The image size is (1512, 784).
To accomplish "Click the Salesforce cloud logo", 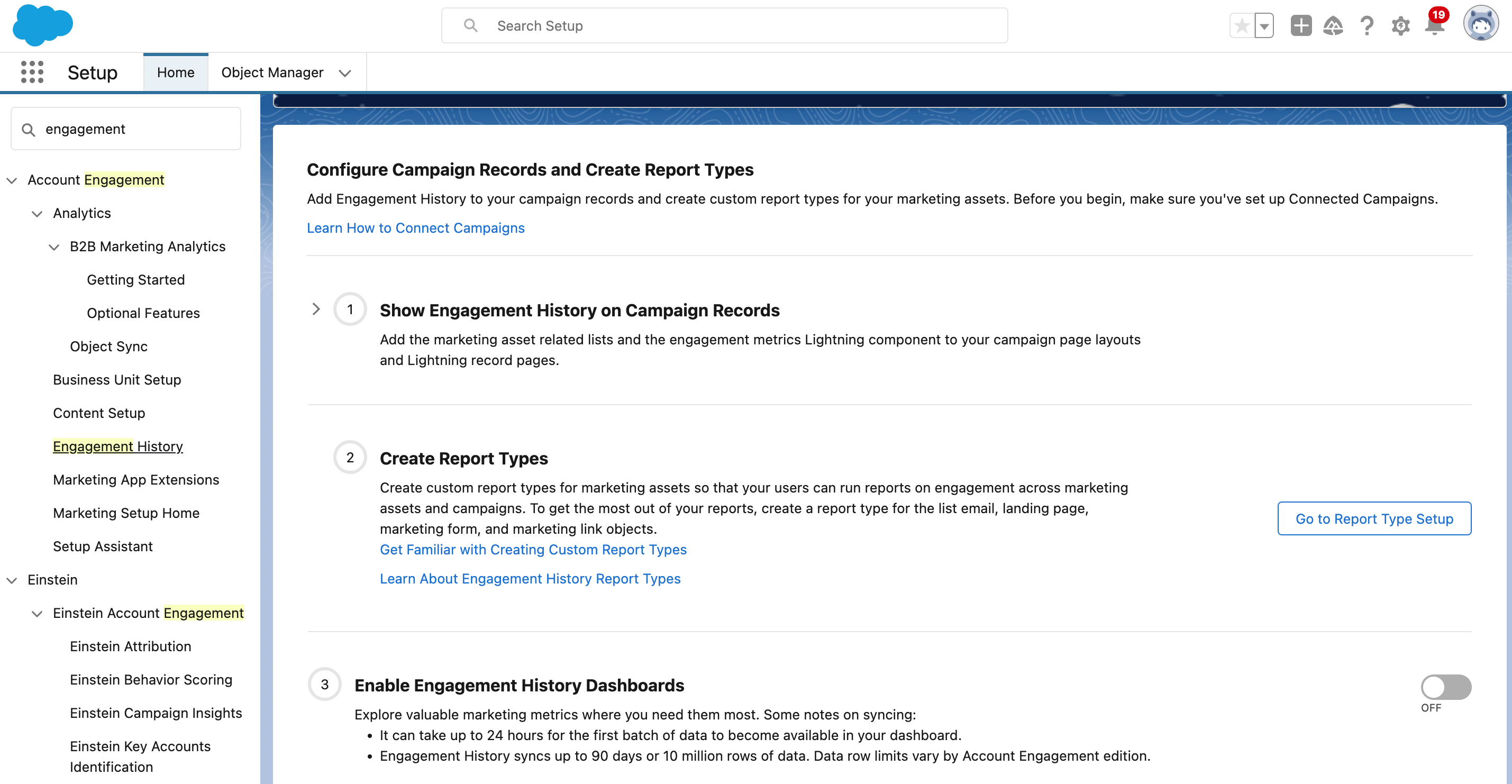I will click(42, 25).
